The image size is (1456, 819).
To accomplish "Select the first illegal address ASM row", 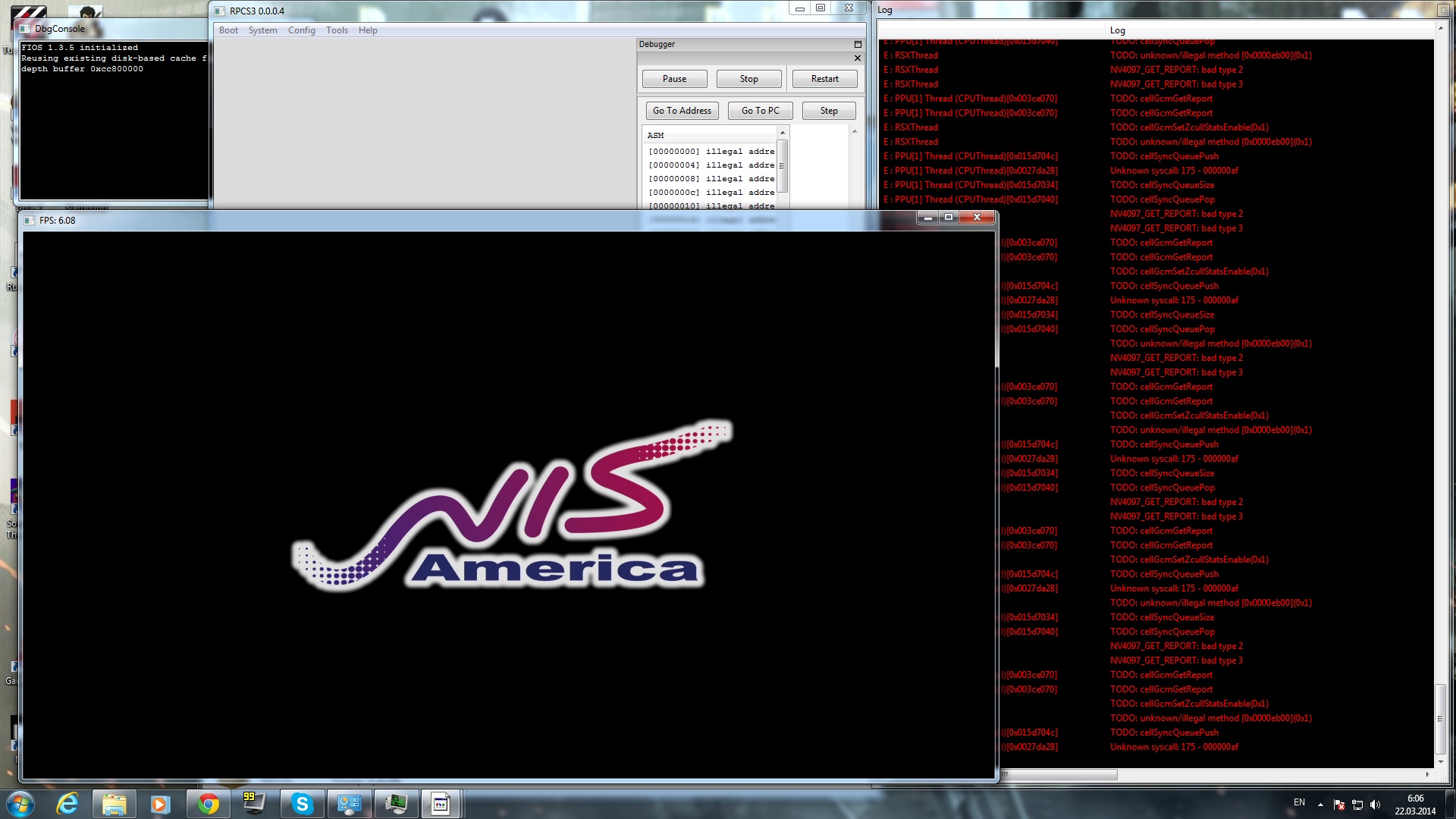I will click(x=711, y=152).
